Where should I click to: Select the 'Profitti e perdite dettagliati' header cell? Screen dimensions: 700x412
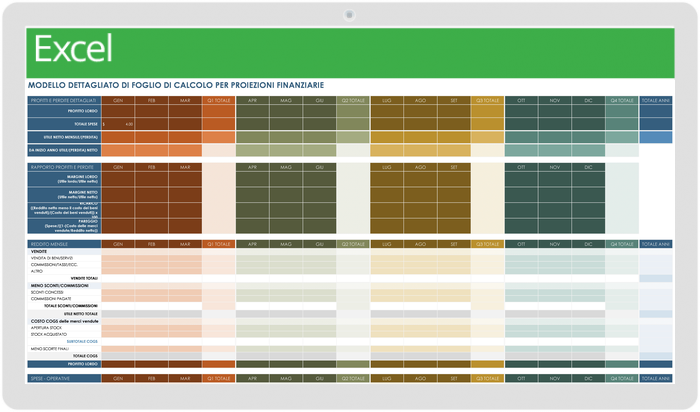64,100
